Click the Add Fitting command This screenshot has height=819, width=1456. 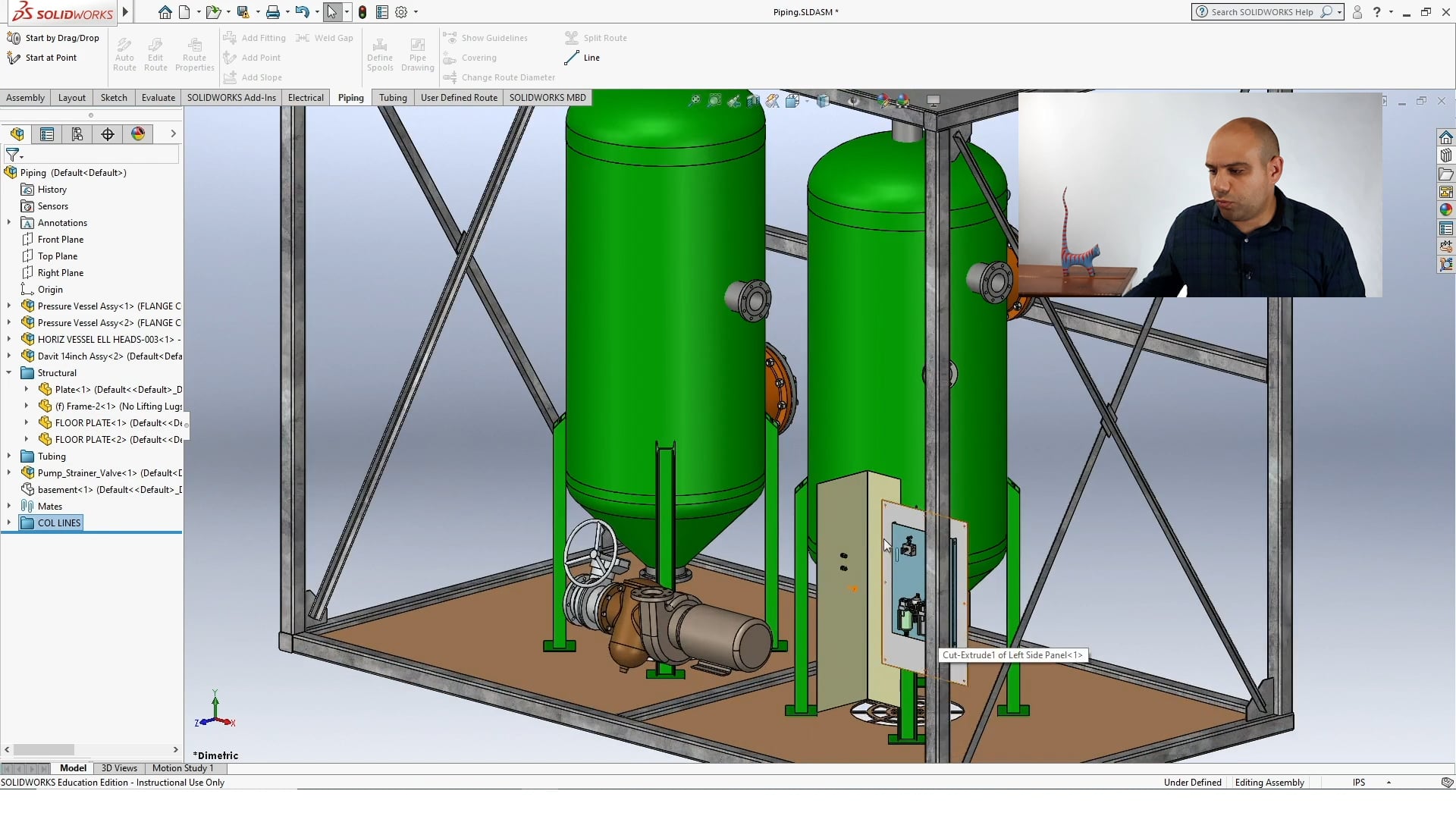[x=256, y=37]
